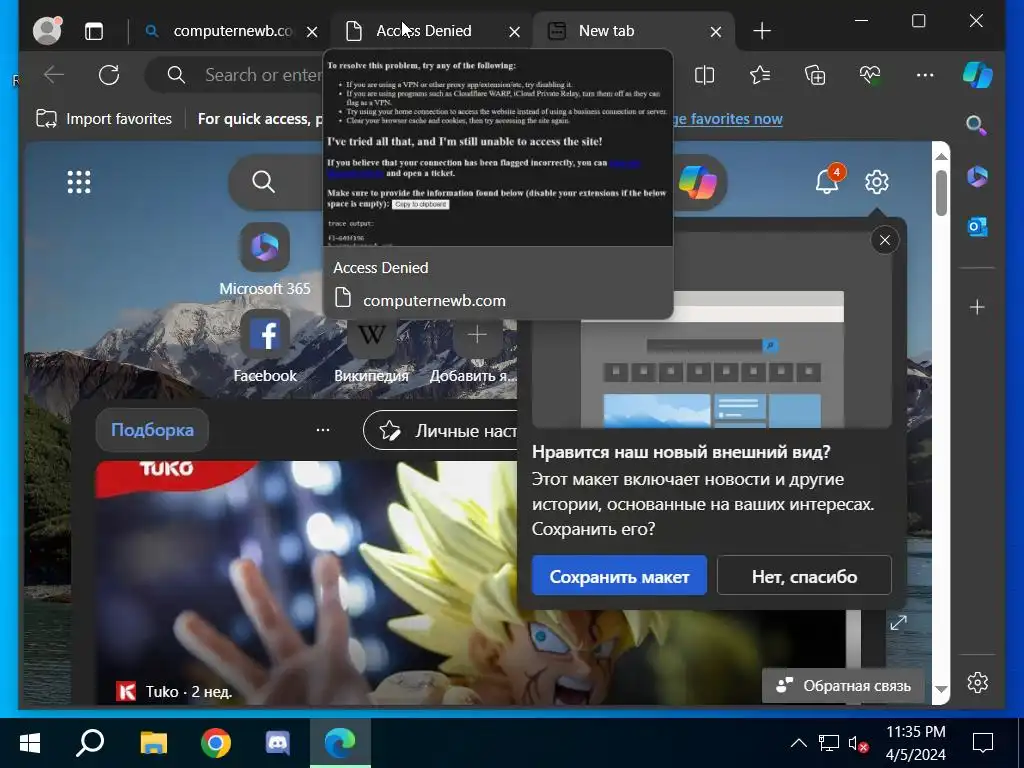This screenshot has height=768, width=1024.
Task: Expand the feed with the diagonal arrows icon
Action: (899, 623)
